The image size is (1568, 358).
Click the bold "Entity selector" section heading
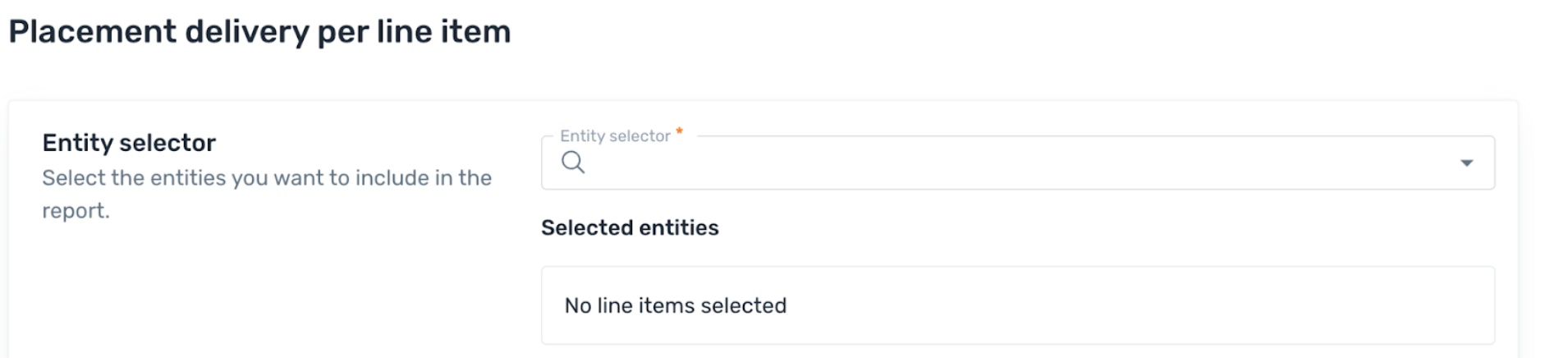[x=129, y=143]
